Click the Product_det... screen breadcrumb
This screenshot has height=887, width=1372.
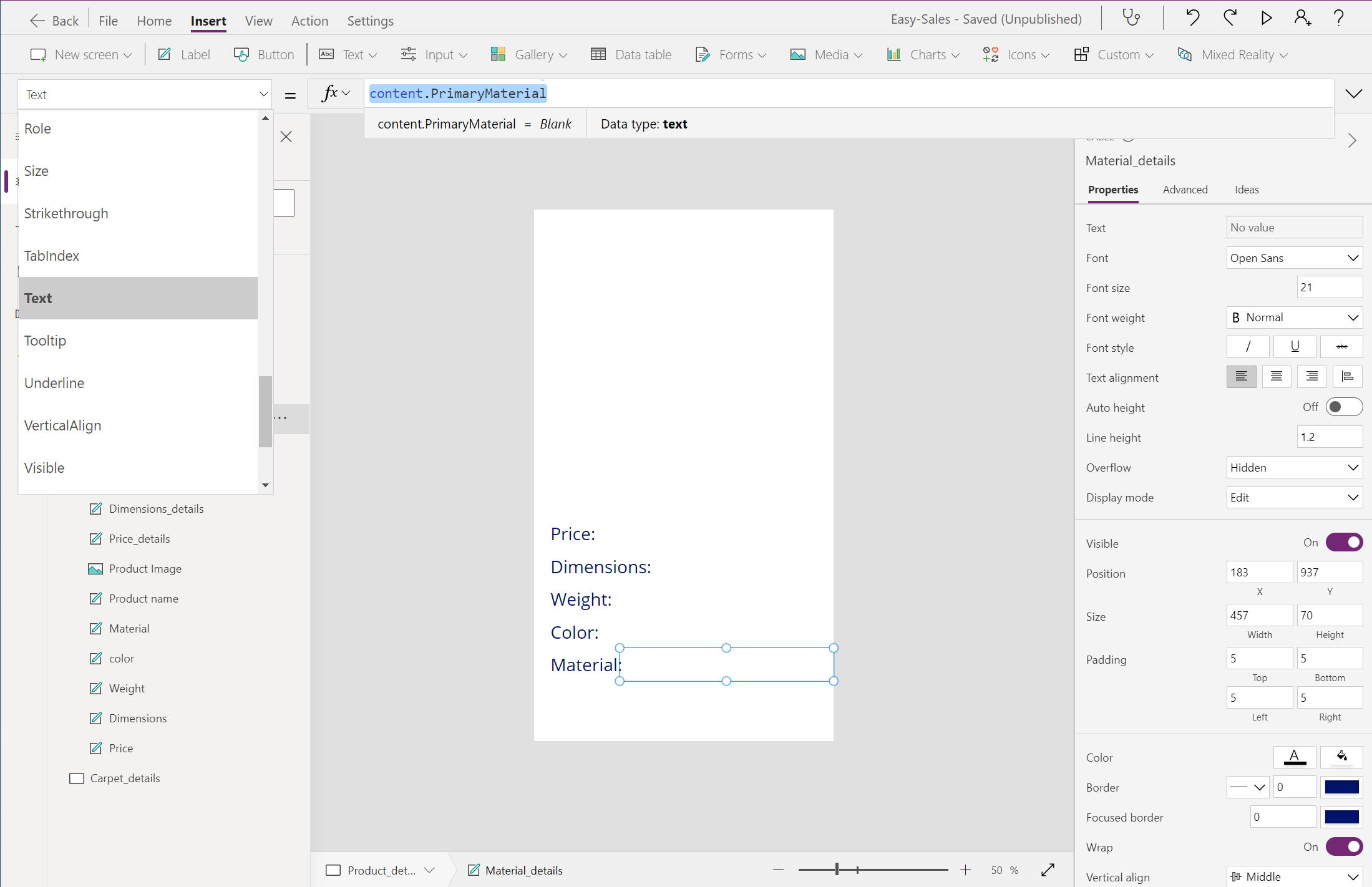click(380, 870)
